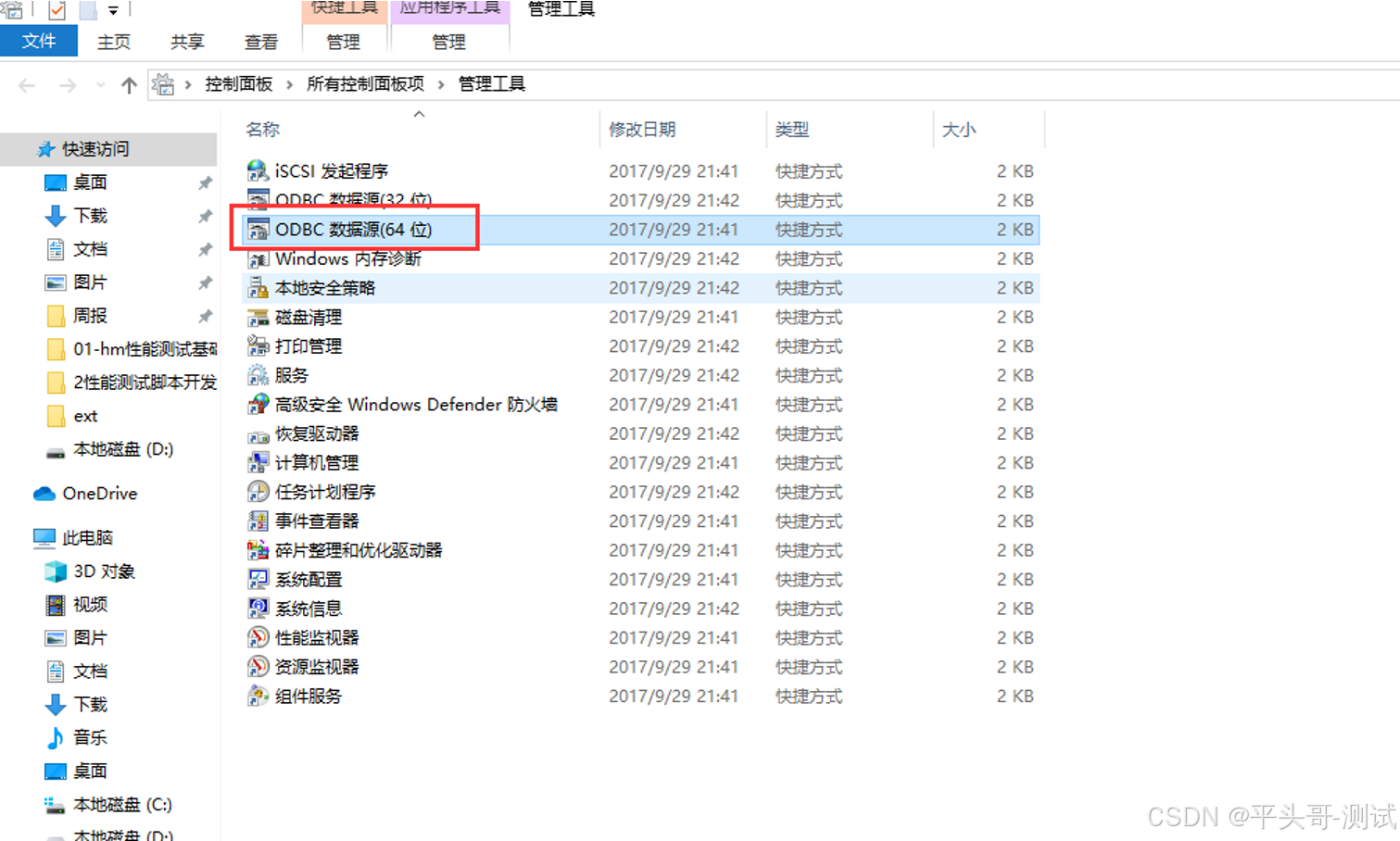
Task: Select the 本地安全策略 icon
Action: tap(258, 287)
